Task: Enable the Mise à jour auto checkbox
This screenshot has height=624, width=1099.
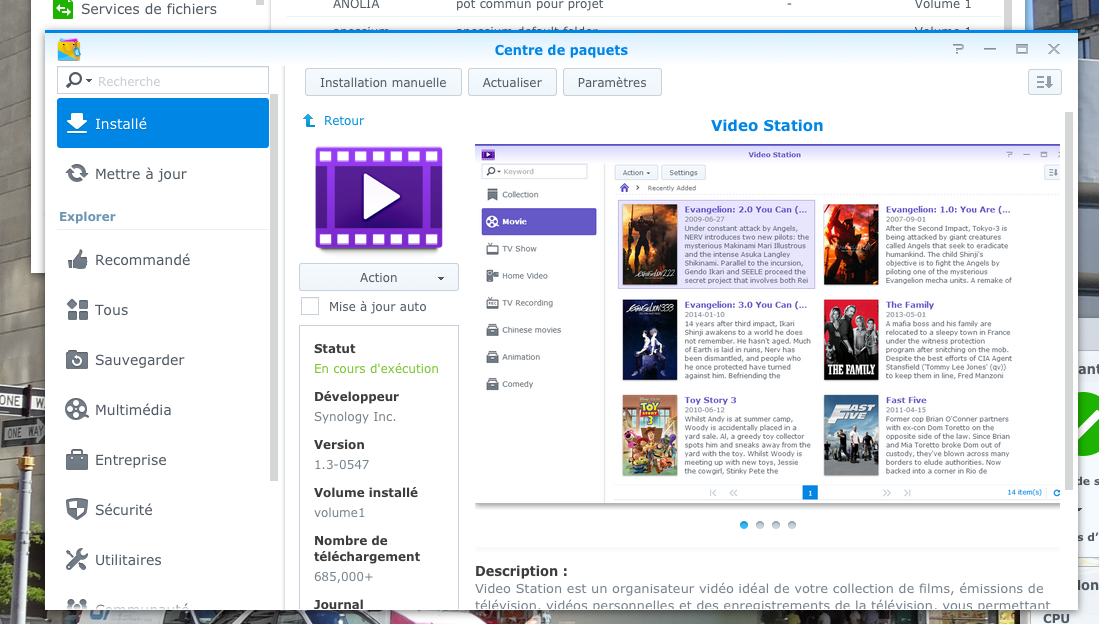Action: (310, 306)
